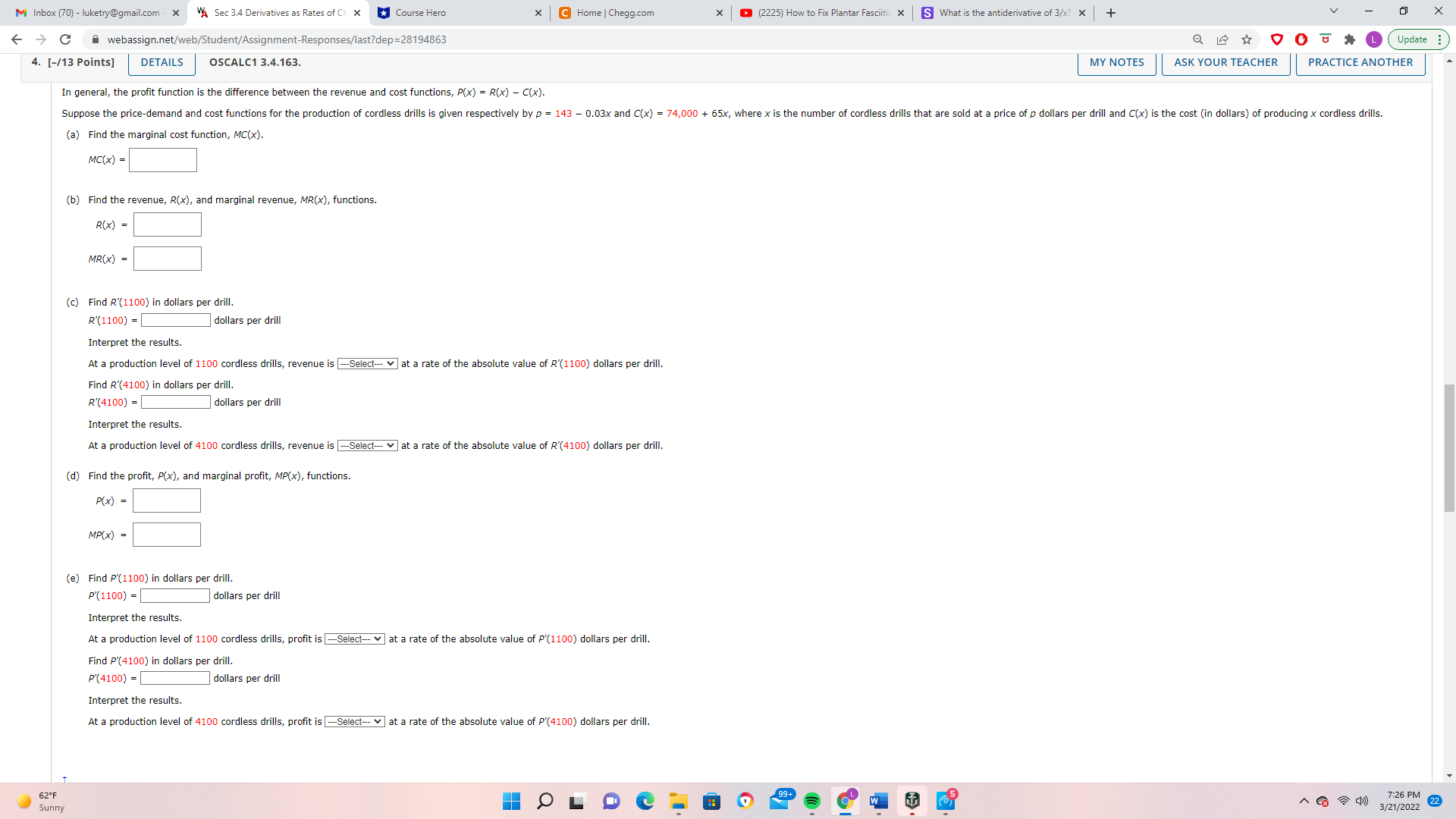Click the bookmark star in the address bar
This screenshot has width=1456, height=819.
coord(1247,39)
